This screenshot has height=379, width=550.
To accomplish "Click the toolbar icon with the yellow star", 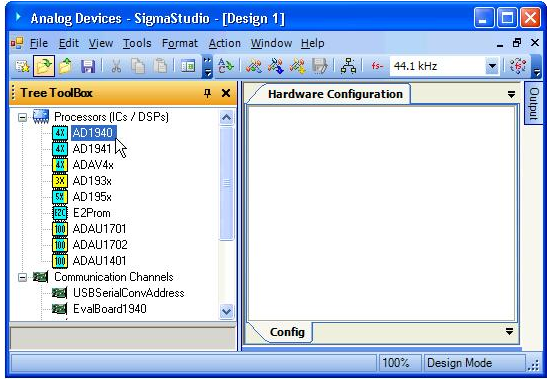I will coord(297,66).
